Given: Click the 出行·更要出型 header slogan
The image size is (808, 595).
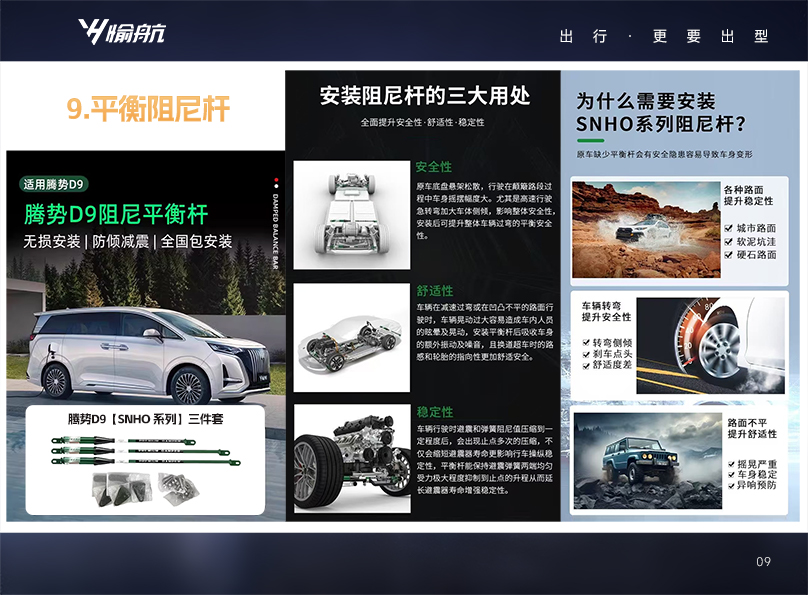Looking at the screenshot, I should click(x=664, y=36).
